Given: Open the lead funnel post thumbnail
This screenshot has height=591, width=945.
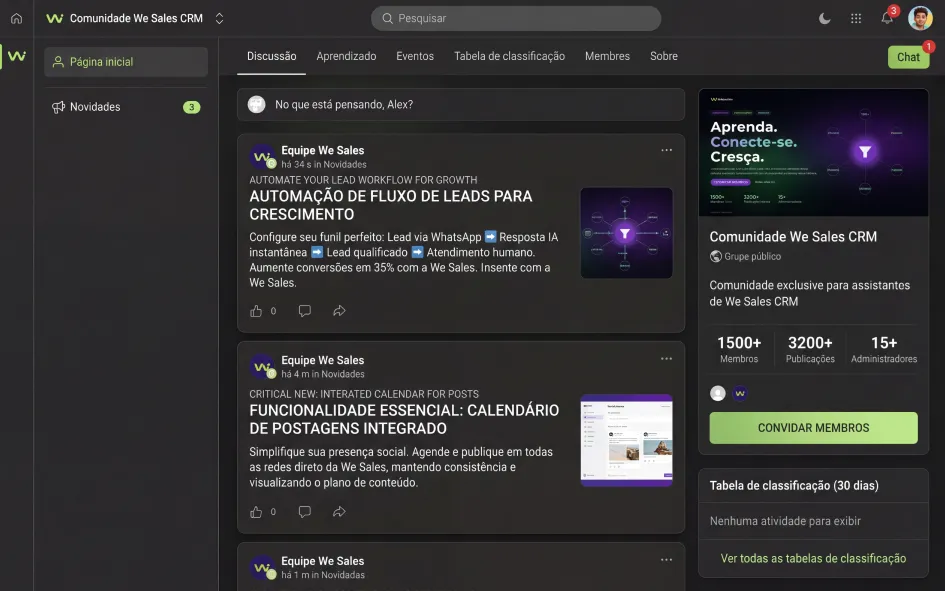Looking at the screenshot, I should [x=626, y=233].
